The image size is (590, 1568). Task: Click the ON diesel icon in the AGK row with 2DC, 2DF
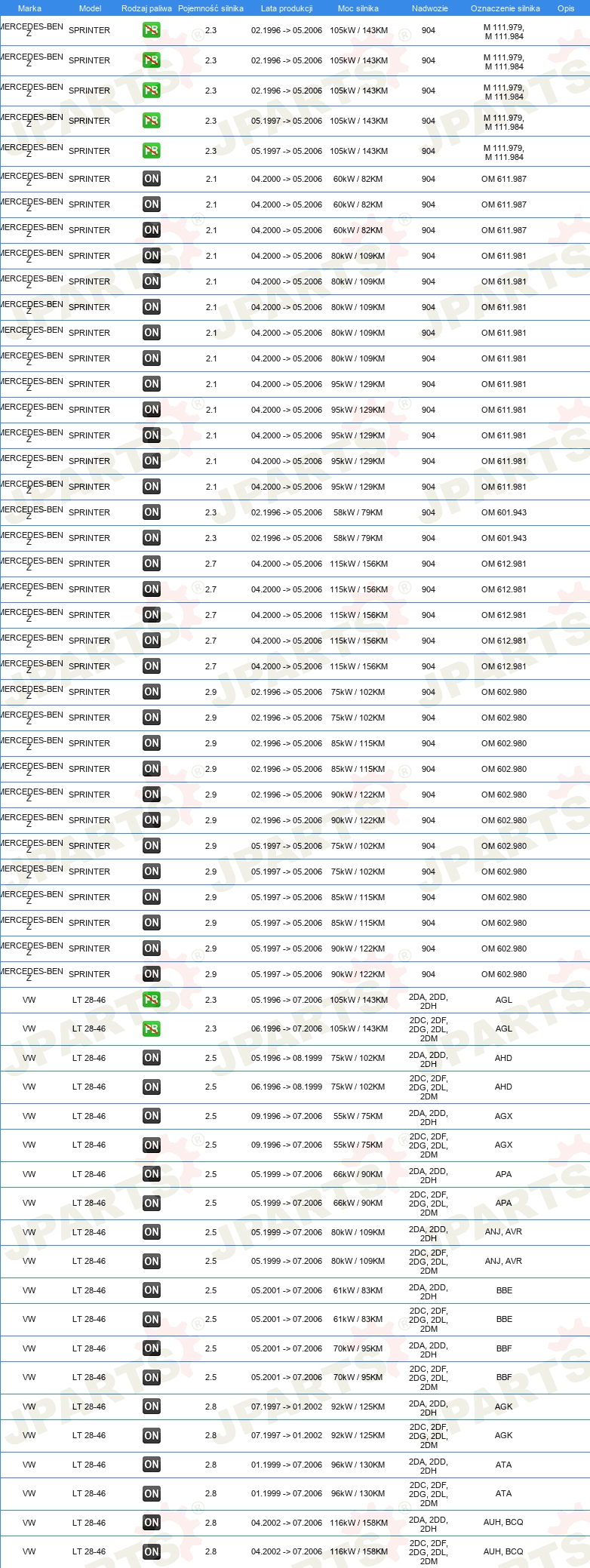click(152, 1435)
